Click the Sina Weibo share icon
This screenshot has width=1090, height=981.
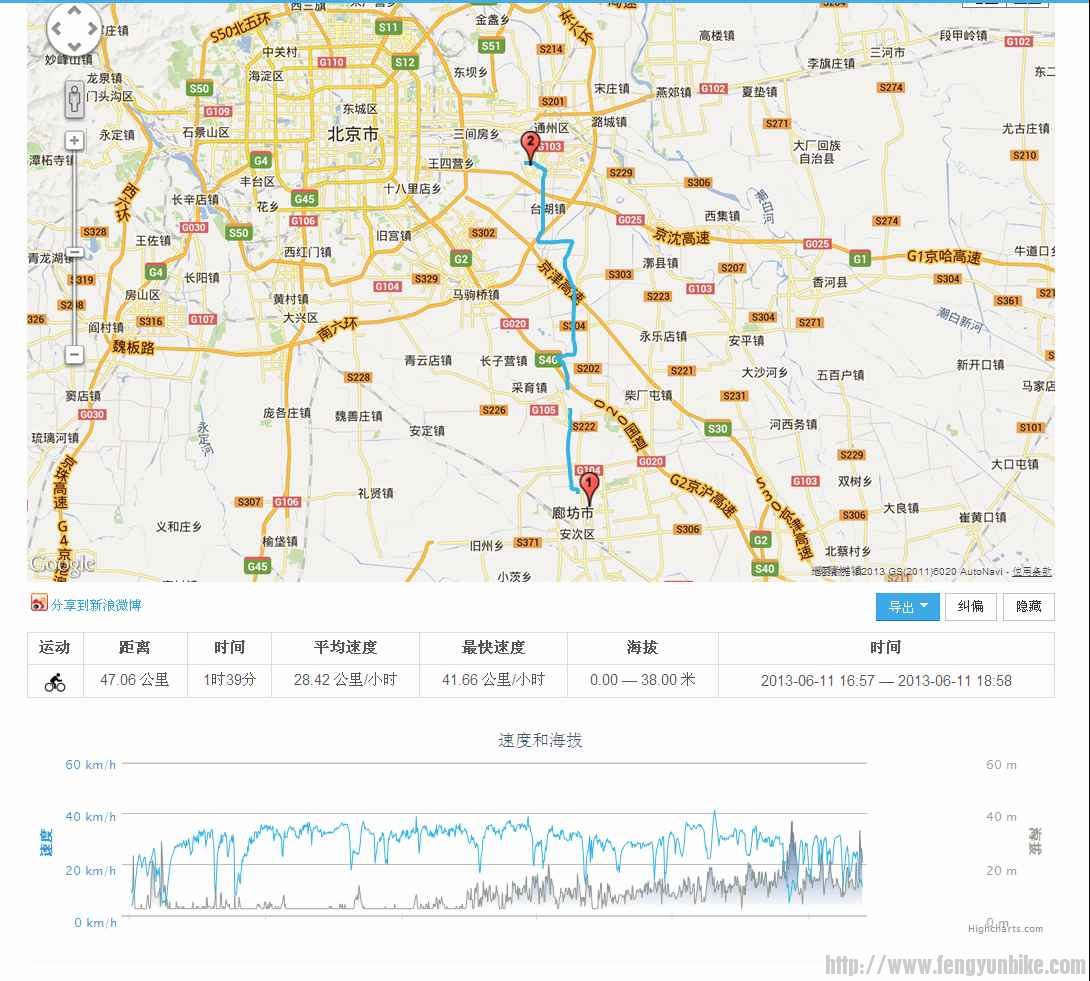tap(39, 604)
